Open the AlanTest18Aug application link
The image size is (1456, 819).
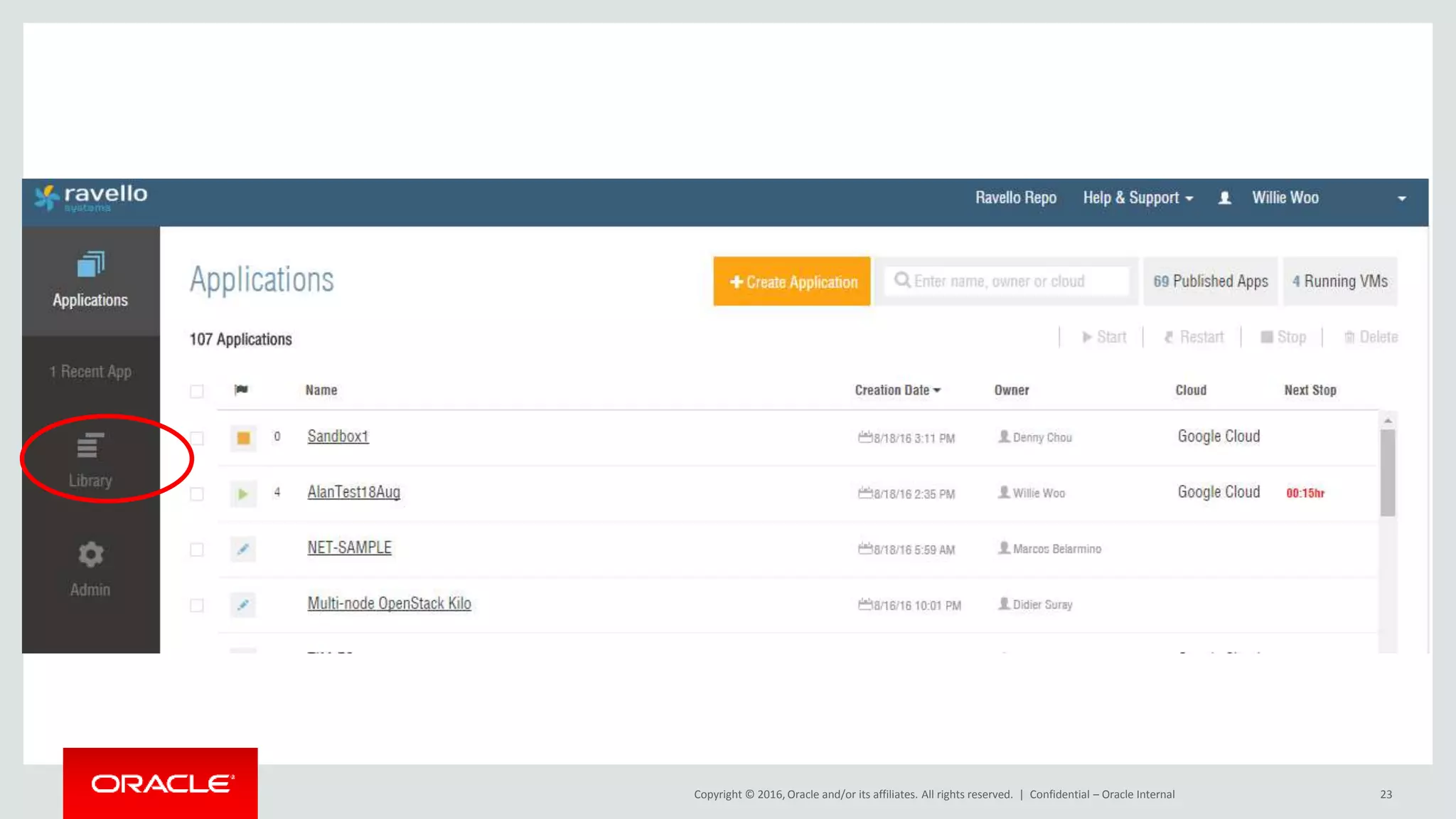(x=353, y=492)
